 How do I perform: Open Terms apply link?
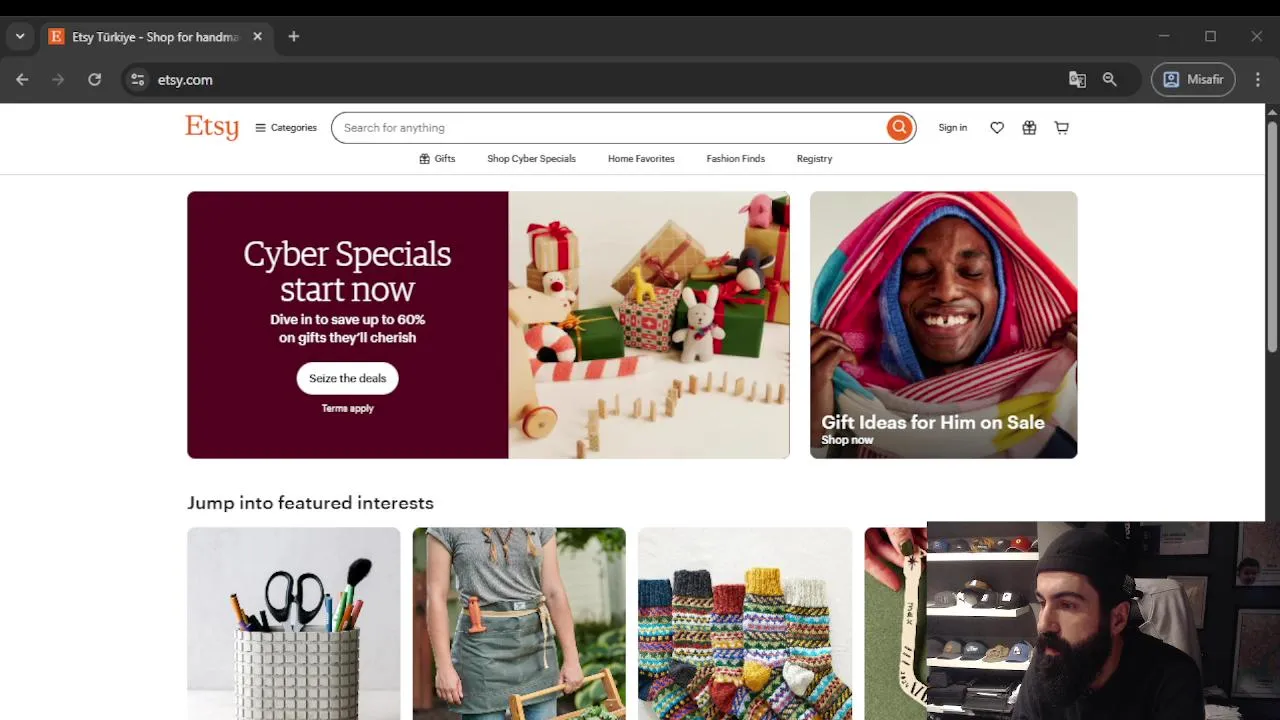pyautogui.click(x=347, y=409)
